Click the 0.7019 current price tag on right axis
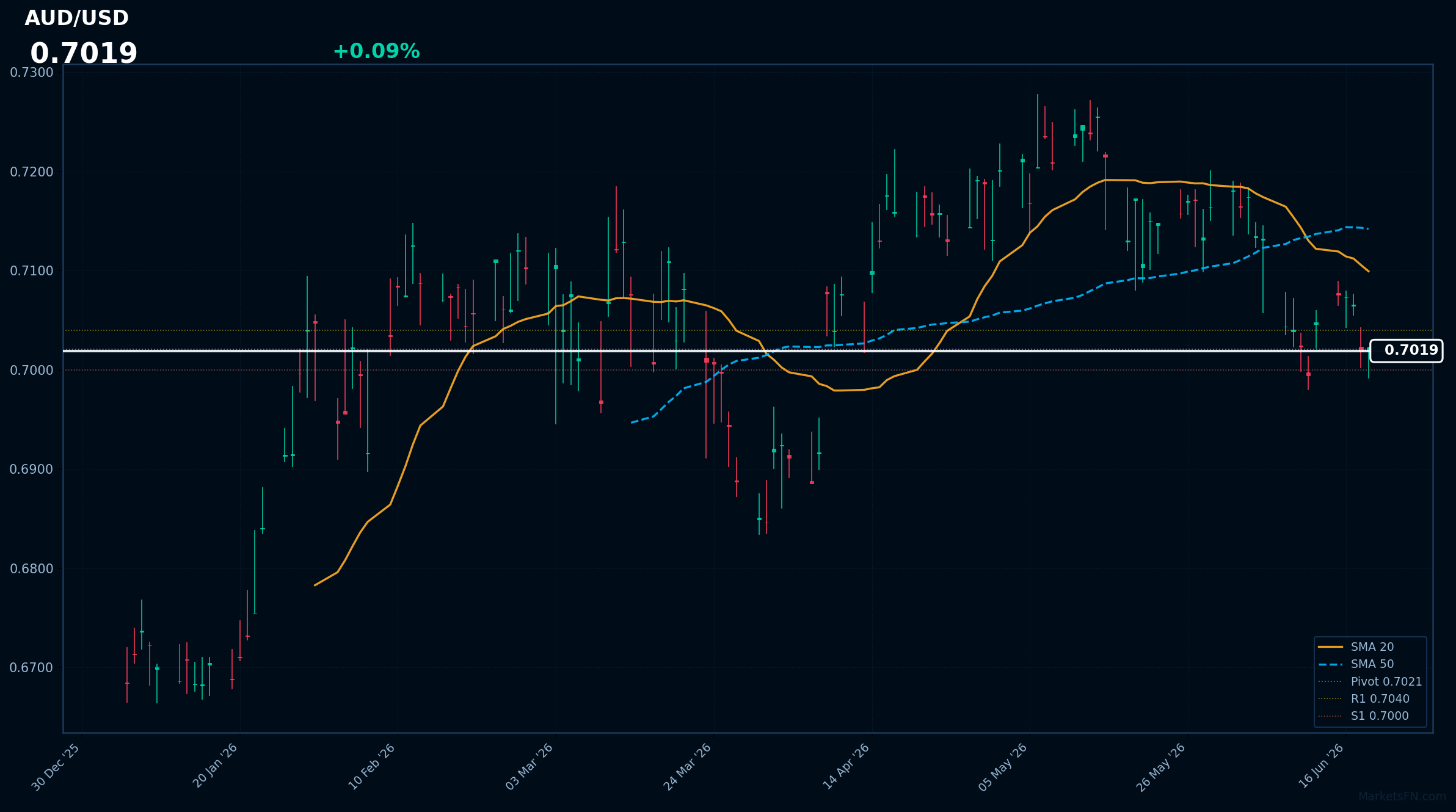 click(1407, 350)
